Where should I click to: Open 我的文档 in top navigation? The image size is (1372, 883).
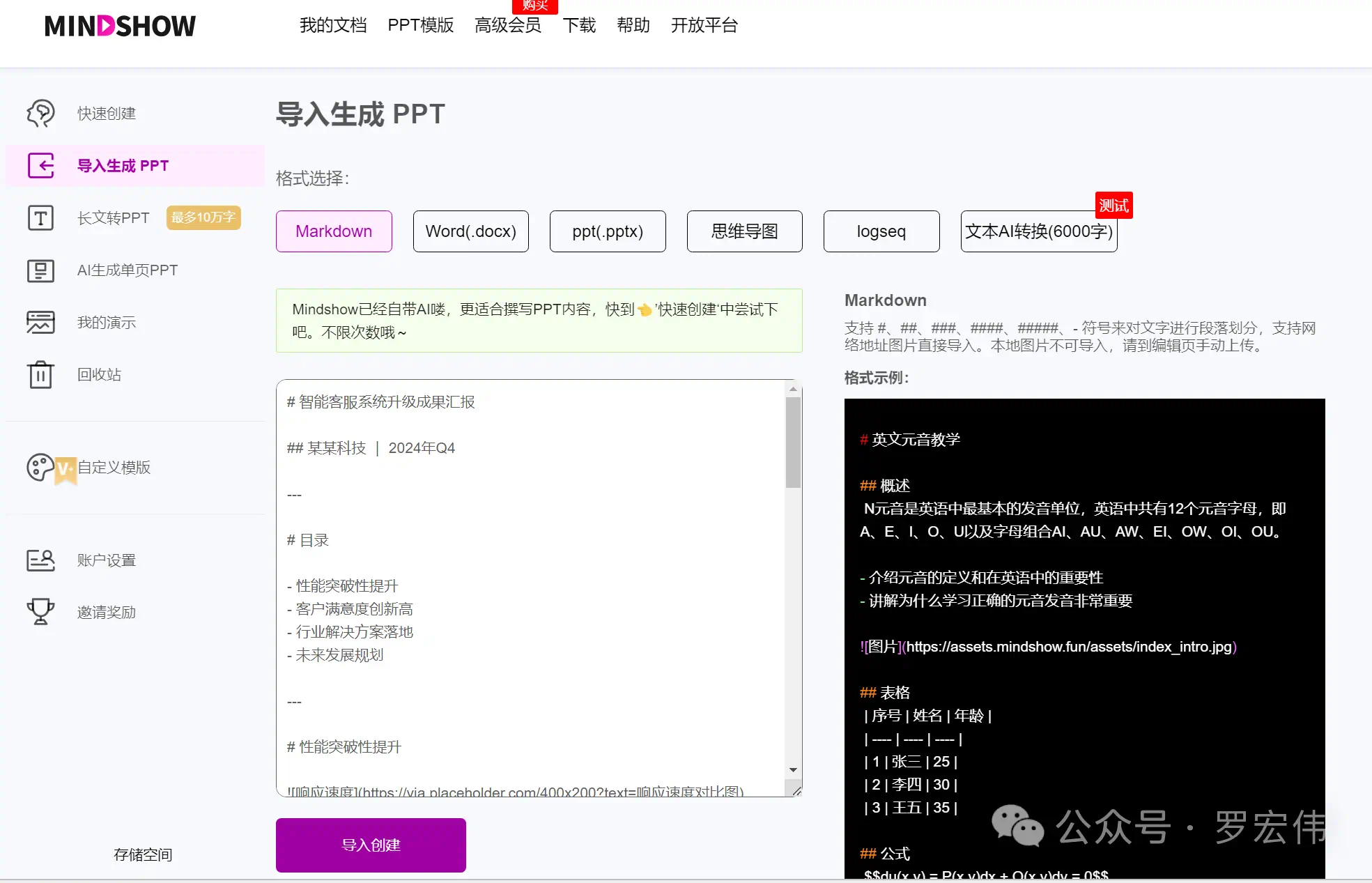(x=333, y=26)
